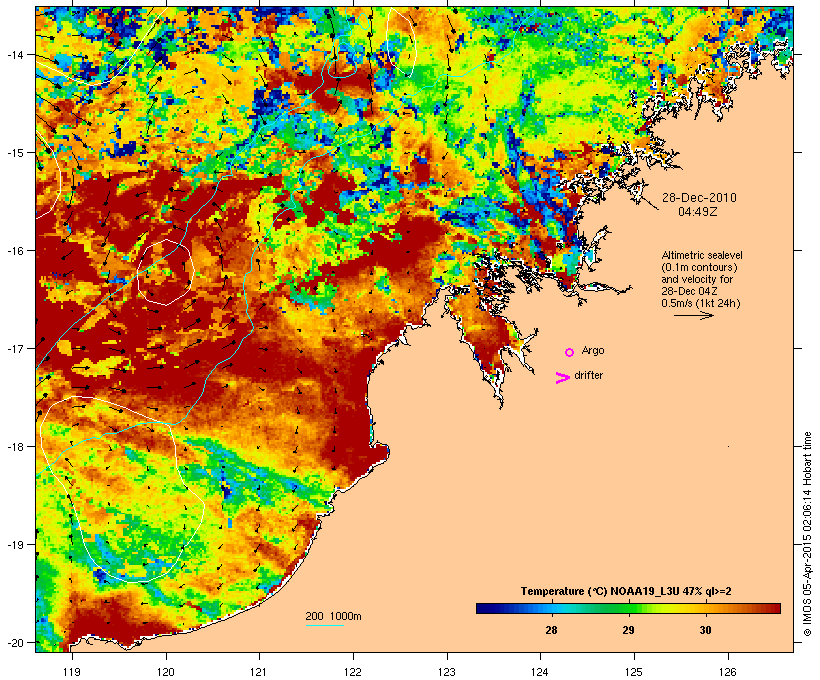Click the 'Altimetric sealevel' legend text
Image resolution: width=820 pixels, height=680 pixels.
click(x=702, y=255)
